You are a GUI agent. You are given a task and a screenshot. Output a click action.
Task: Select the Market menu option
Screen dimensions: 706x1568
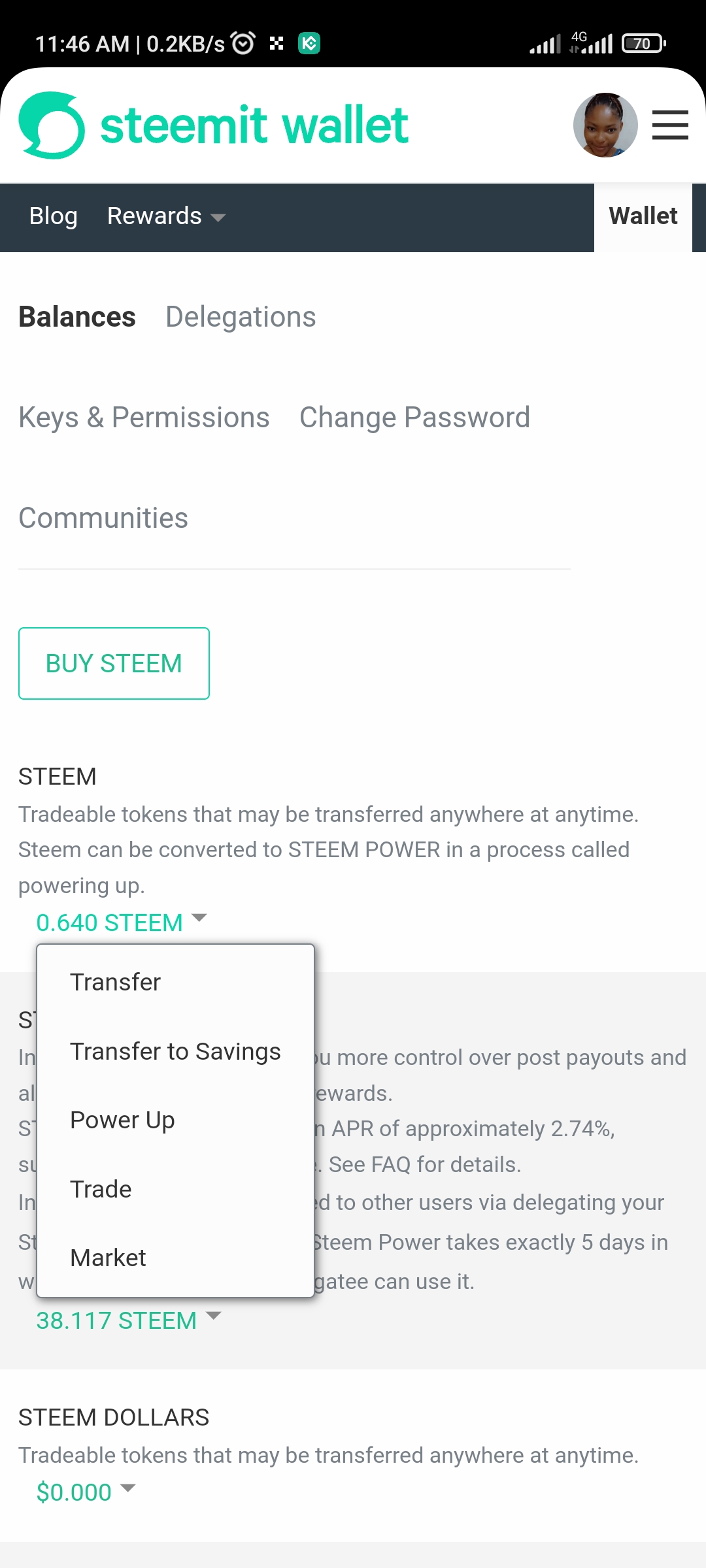click(x=108, y=1258)
